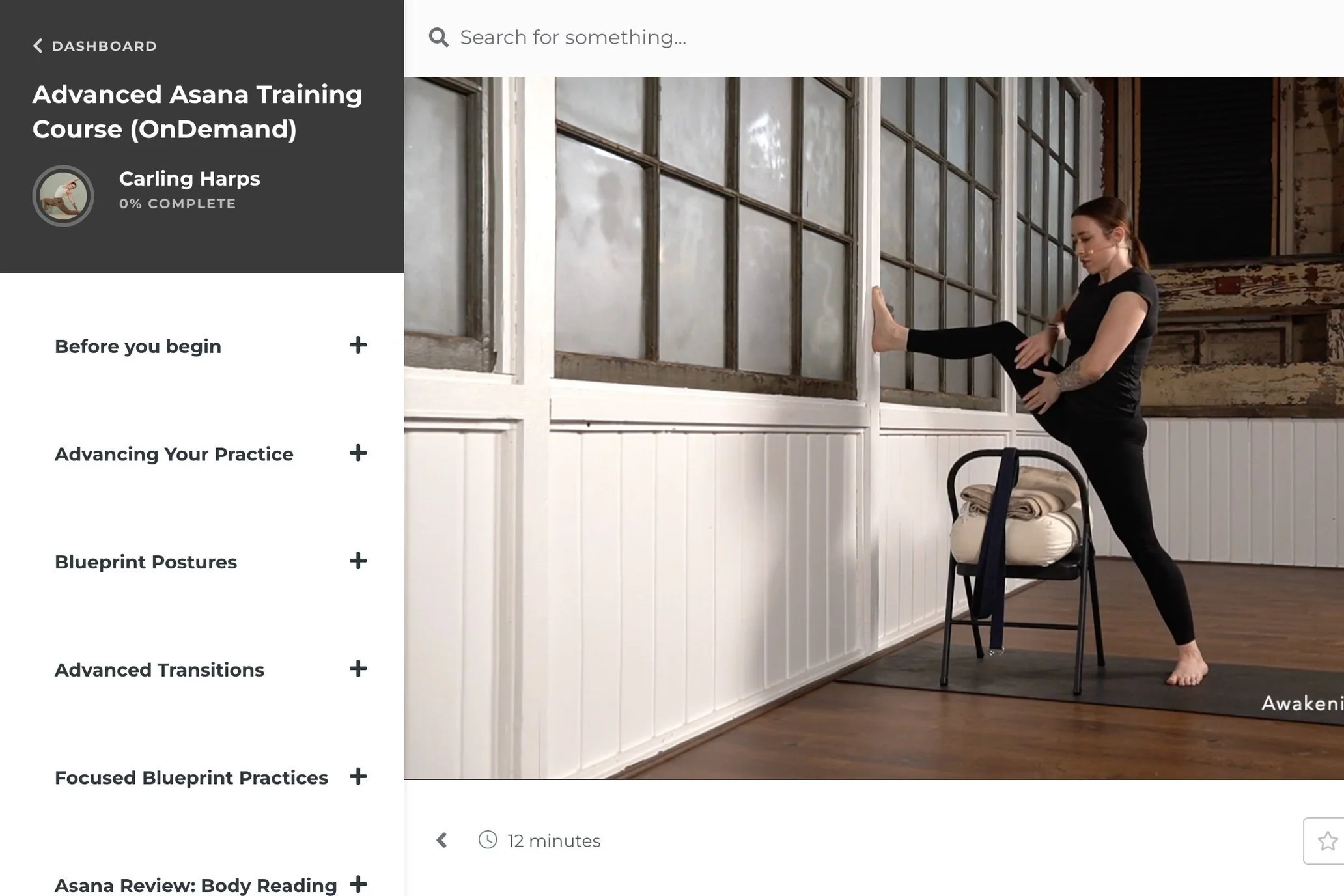Image resolution: width=1344 pixels, height=896 pixels.
Task: Expand Blueprint Postures plus icon
Action: pyautogui.click(x=358, y=561)
